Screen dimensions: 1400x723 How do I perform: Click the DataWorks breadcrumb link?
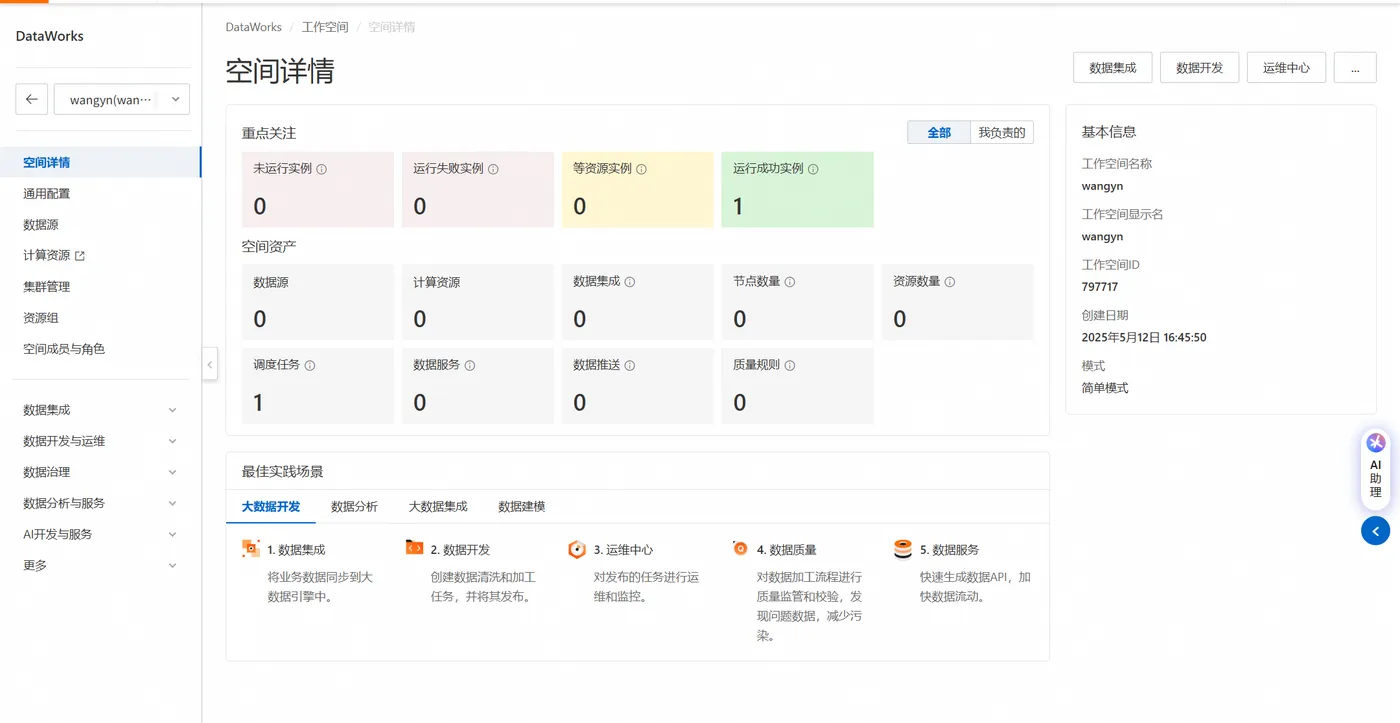[254, 27]
